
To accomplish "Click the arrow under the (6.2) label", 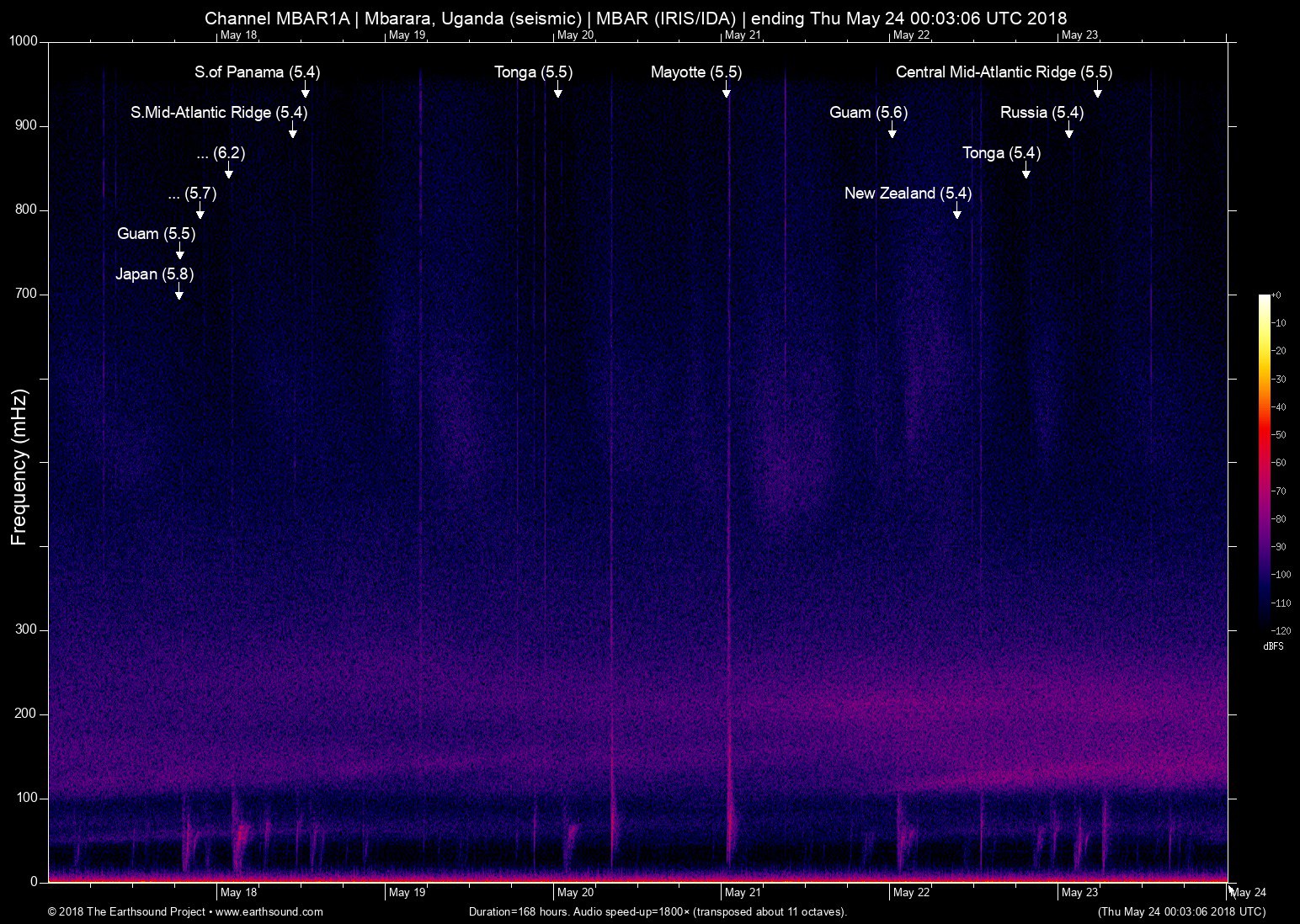I will 229,171.
